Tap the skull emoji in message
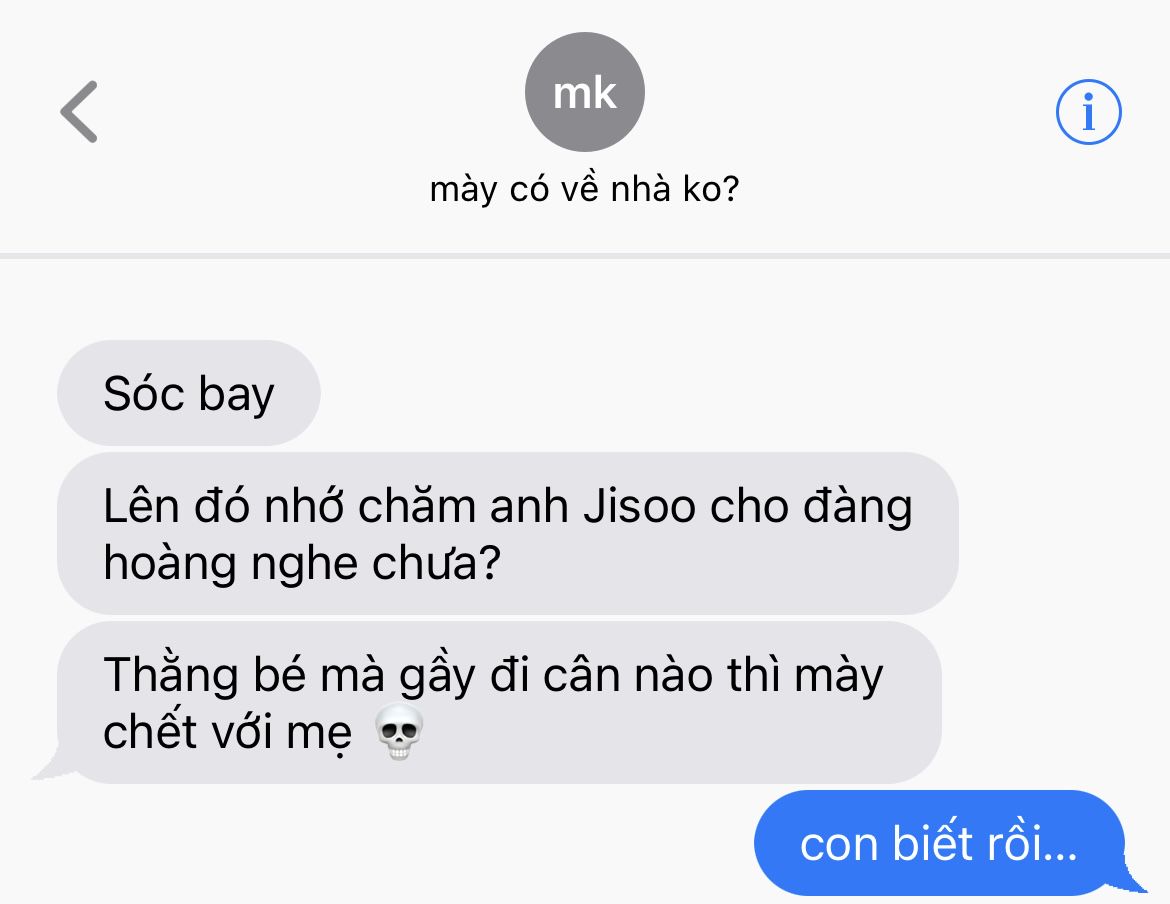The width and height of the screenshot is (1170, 904). pos(399,733)
